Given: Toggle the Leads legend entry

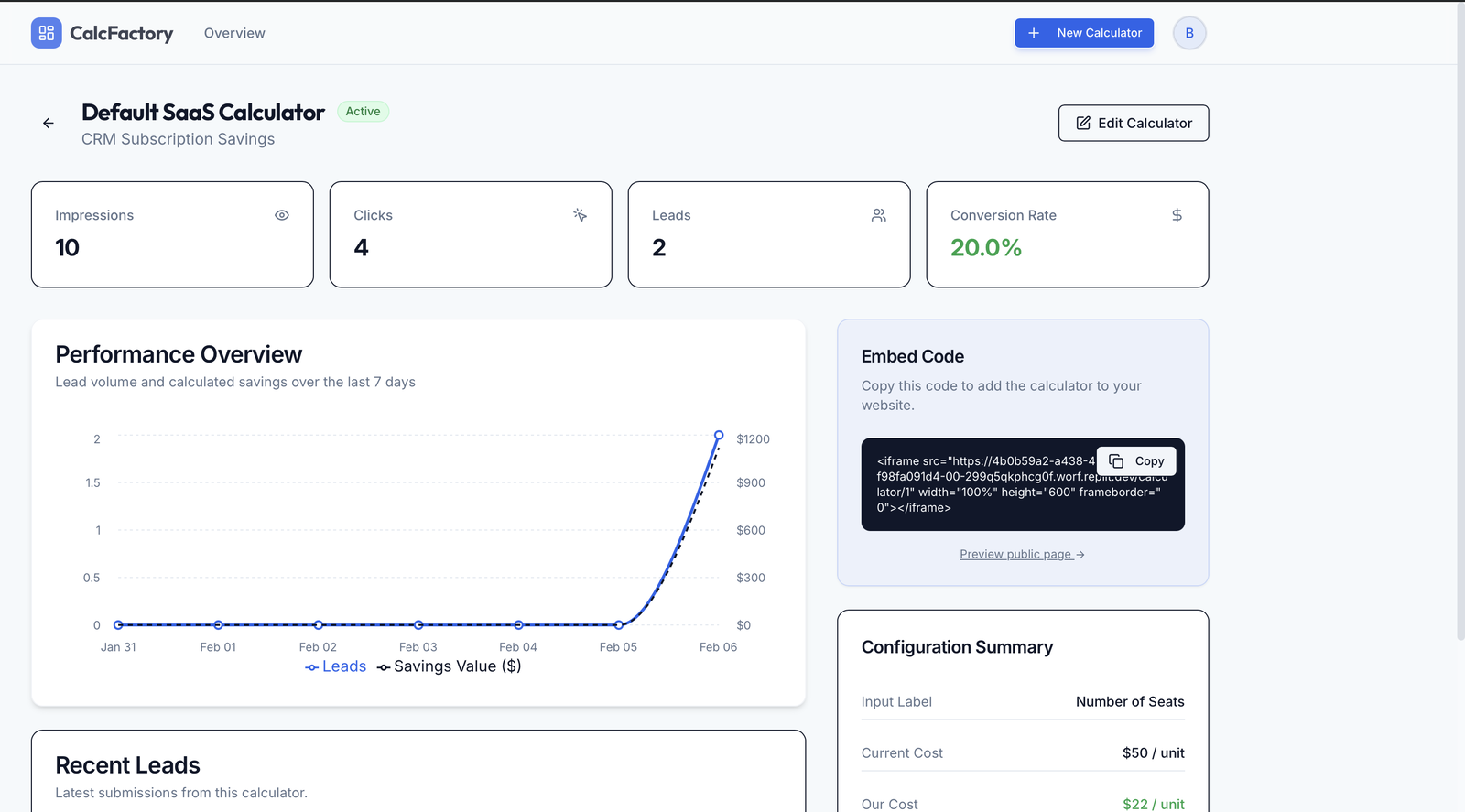Looking at the screenshot, I should tap(336, 666).
